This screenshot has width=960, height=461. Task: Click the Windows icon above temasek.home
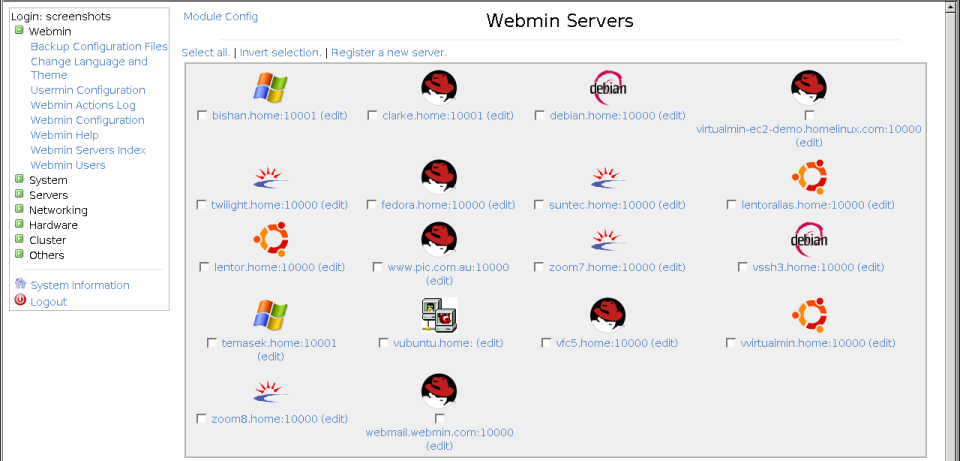(271, 315)
